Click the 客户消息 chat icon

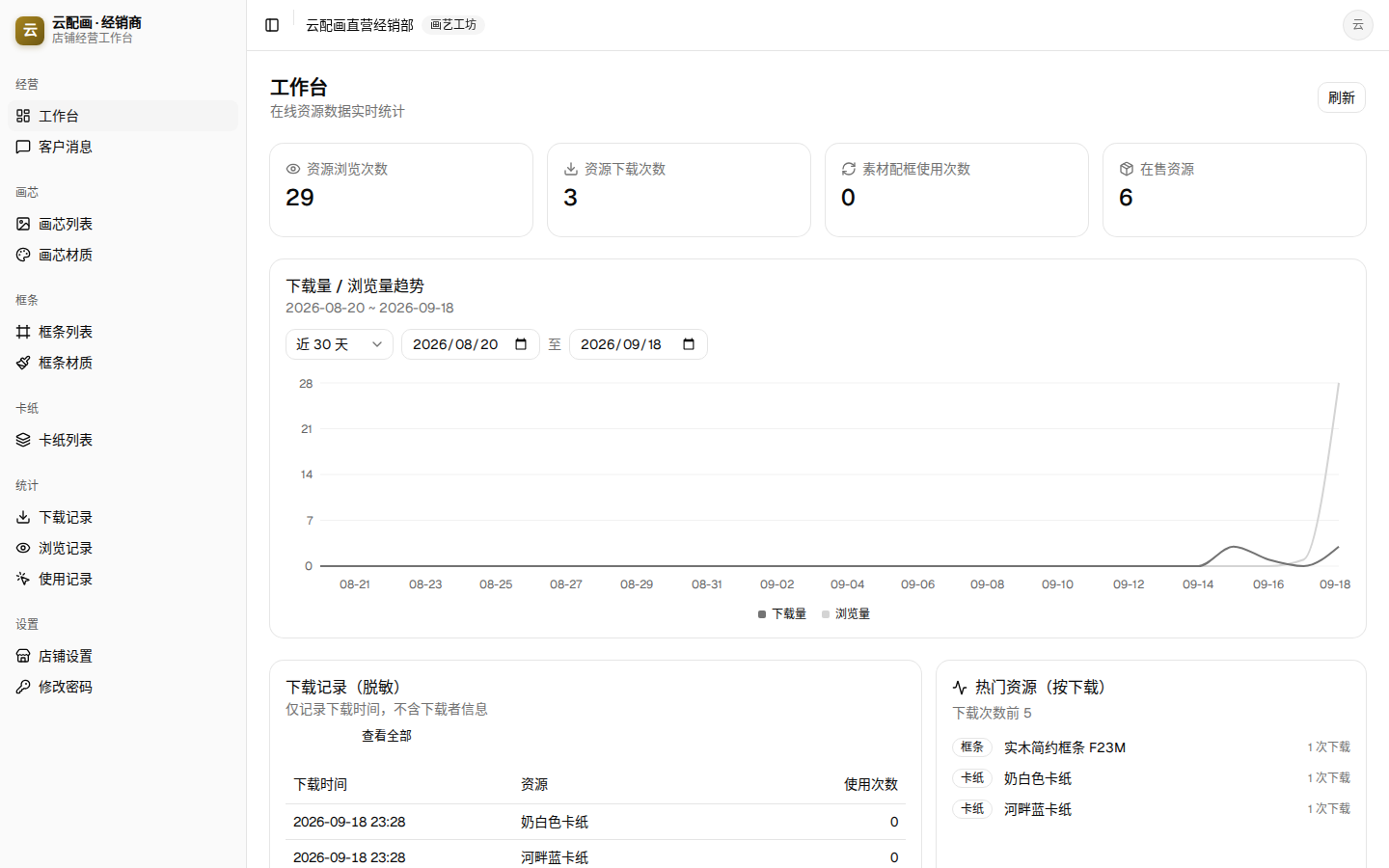coord(23,147)
